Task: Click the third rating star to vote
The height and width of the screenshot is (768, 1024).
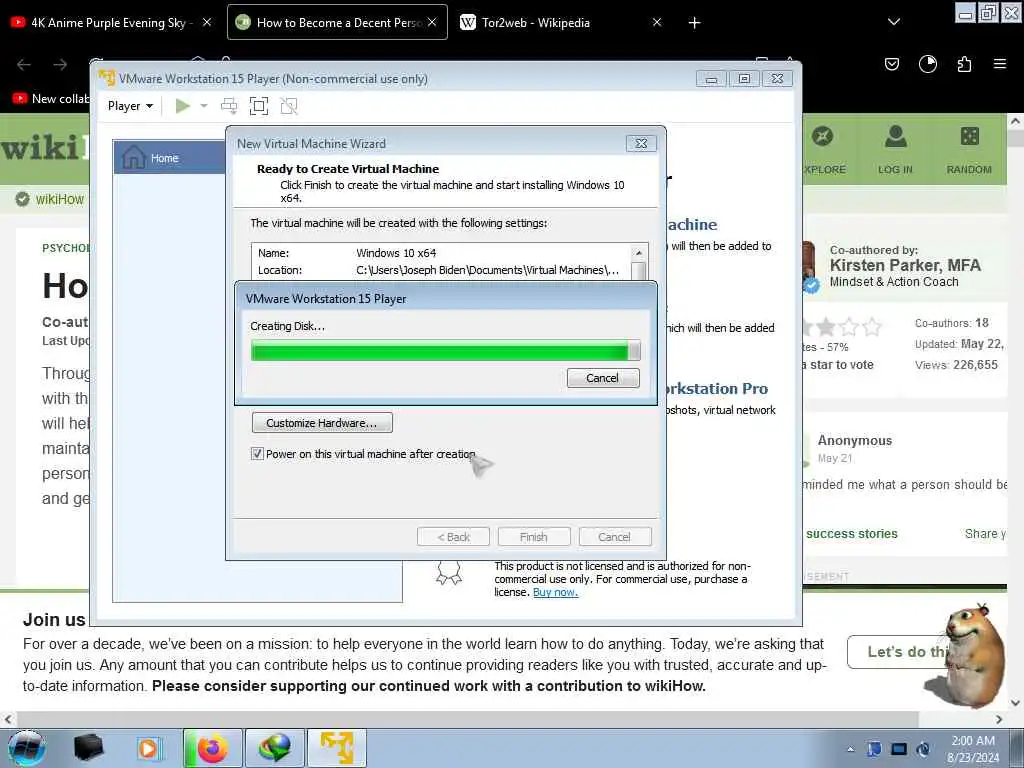Action: (x=825, y=327)
